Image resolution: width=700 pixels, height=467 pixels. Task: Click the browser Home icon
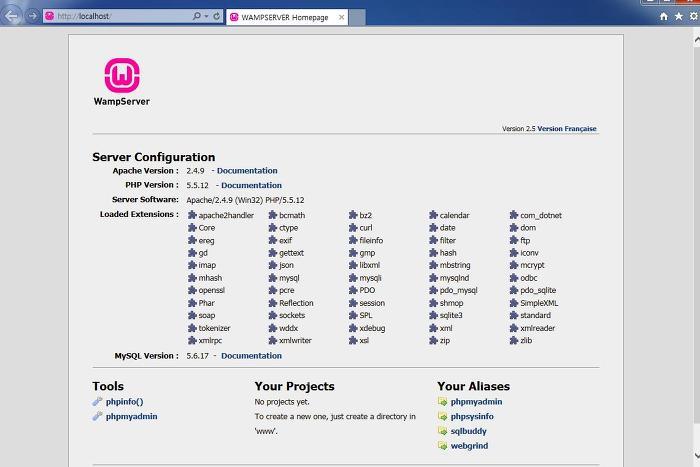tap(664, 17)
